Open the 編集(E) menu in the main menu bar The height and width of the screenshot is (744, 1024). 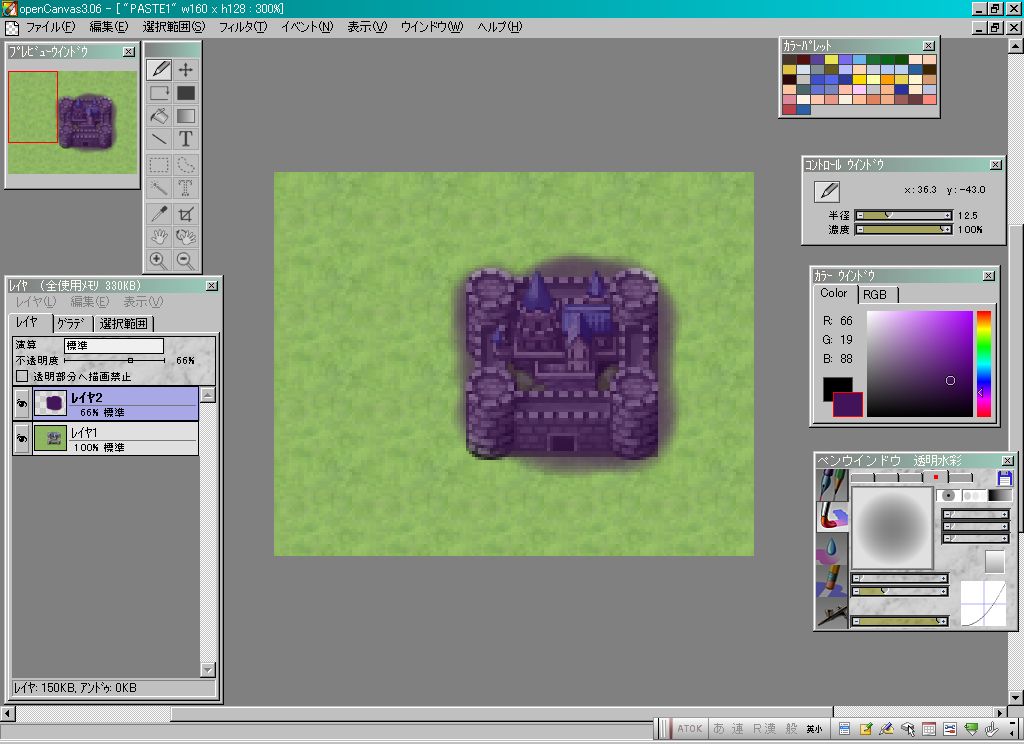click(x=108, y=27)
